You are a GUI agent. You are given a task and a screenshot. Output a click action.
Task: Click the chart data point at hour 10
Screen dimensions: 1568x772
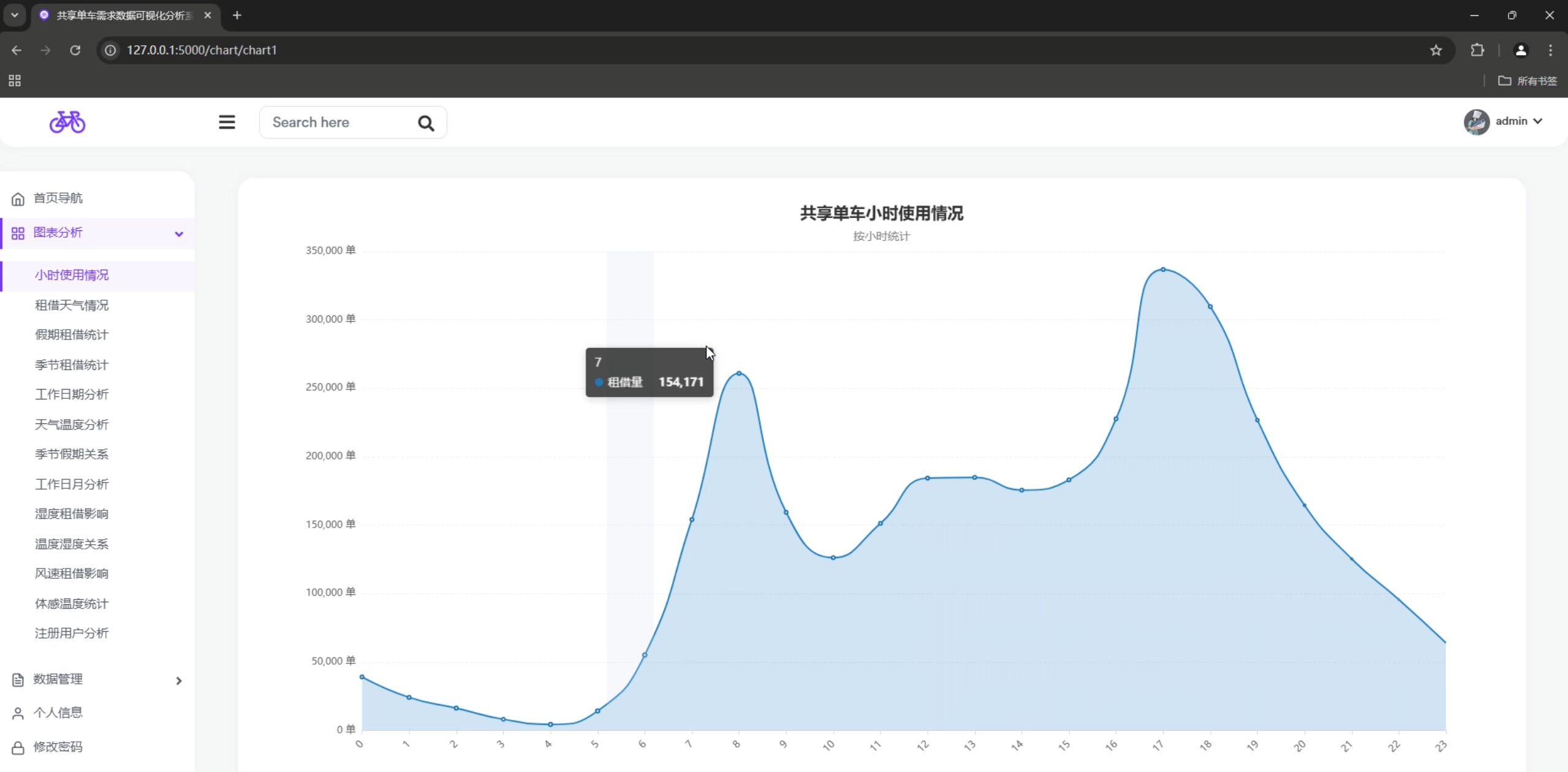point(833,558)
